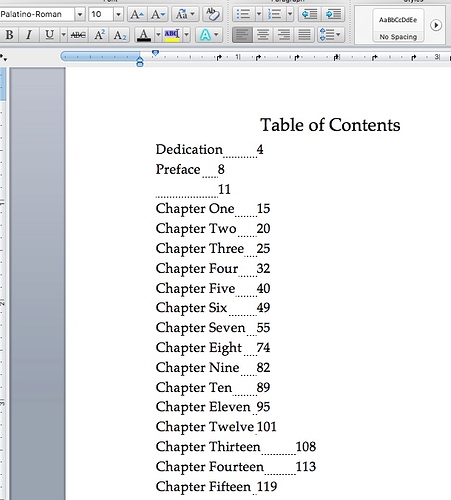Click the Chapter Ten entry
This screenshot has height=500, width=451.
tap(213, 388)
